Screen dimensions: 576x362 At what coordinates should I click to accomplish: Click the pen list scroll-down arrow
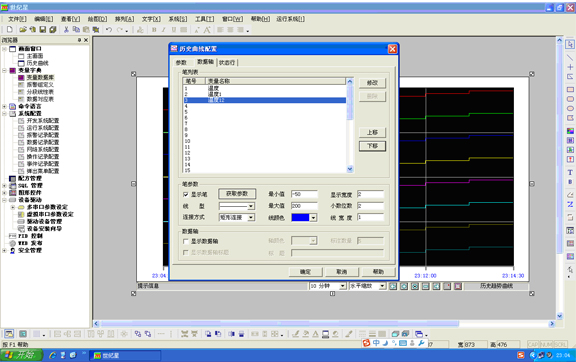coord(350,169)
